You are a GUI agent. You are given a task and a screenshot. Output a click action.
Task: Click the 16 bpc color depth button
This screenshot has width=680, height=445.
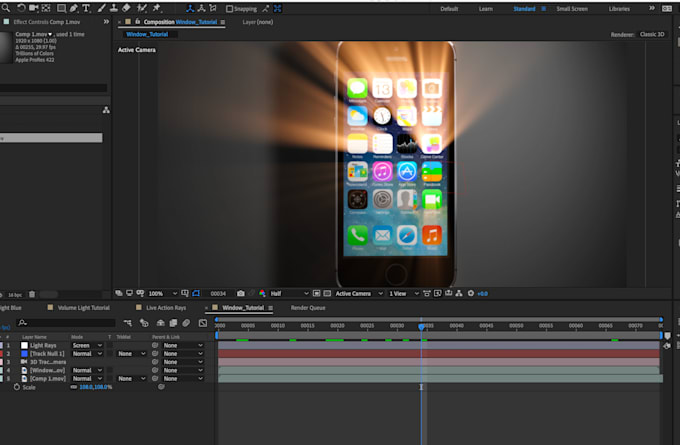click(15, 295)
